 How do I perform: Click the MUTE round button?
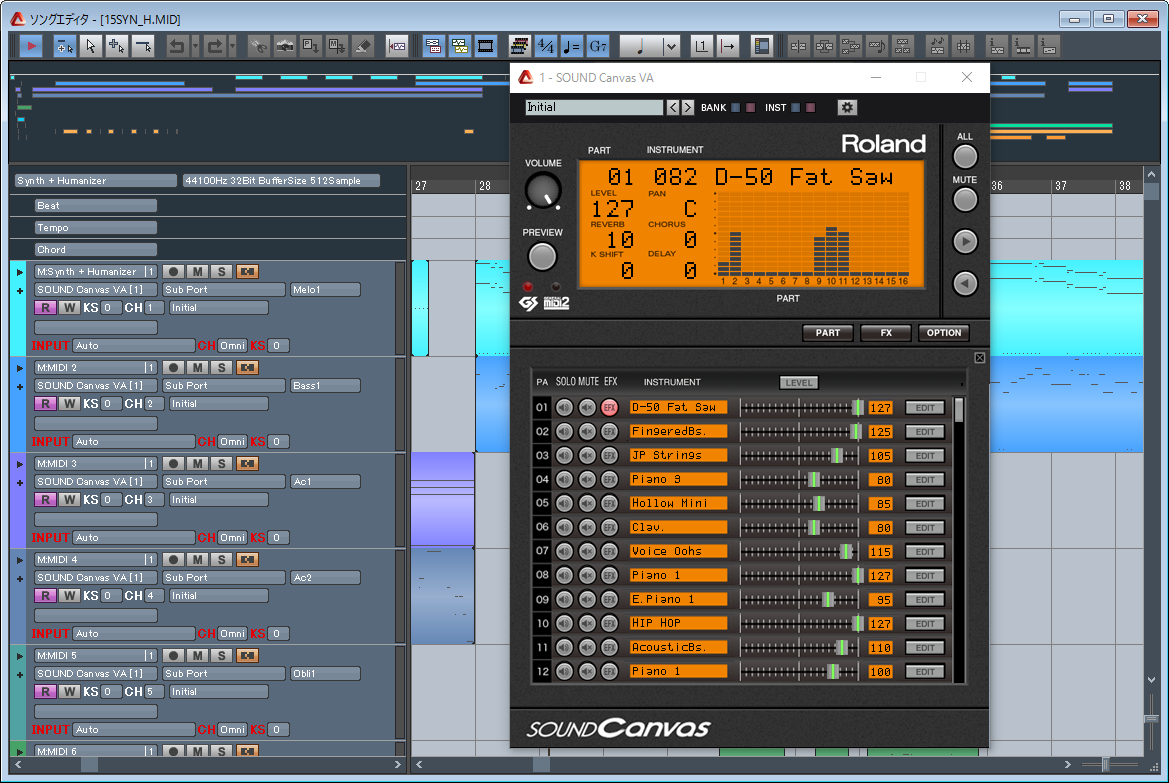point(965,200)
